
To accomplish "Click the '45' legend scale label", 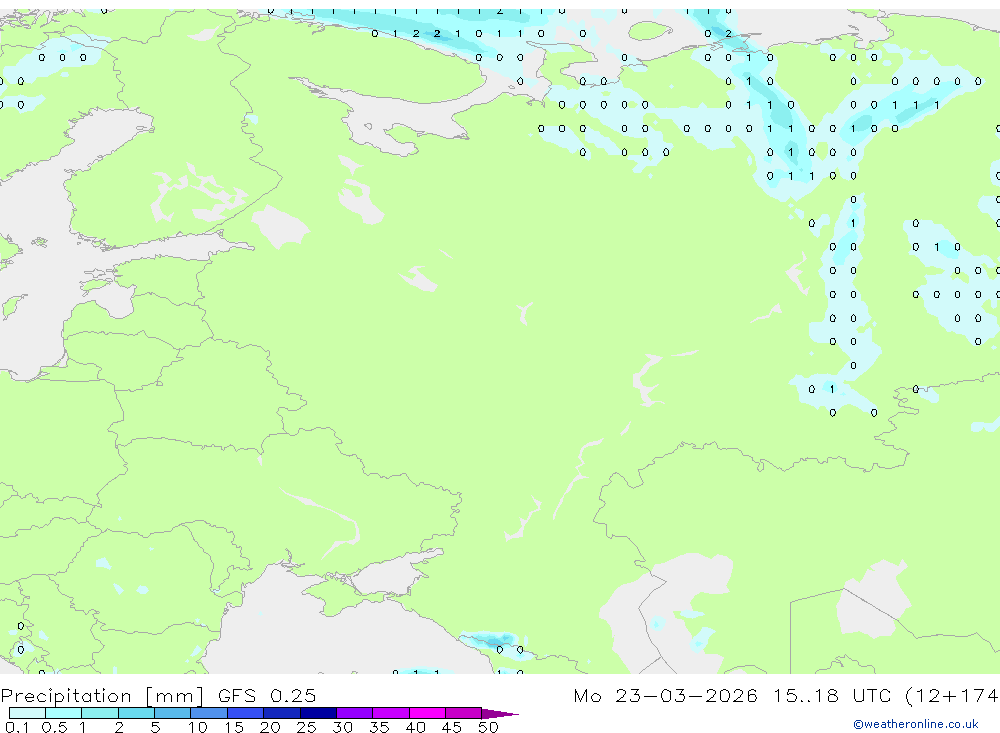I will pos(452,727).
